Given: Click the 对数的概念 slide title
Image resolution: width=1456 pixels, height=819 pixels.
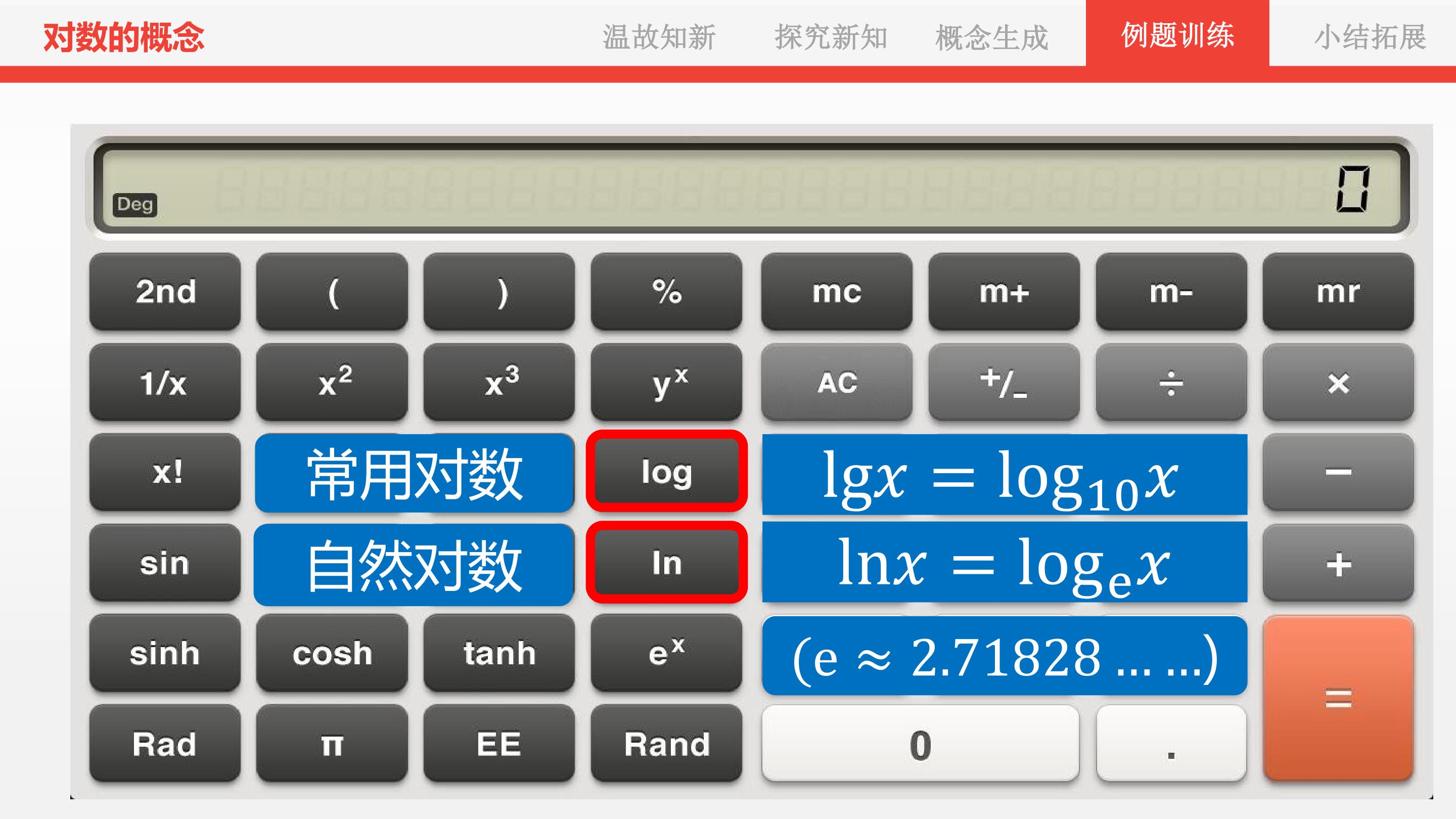Looking at the screenshot, I should click(x=123, y=37).
